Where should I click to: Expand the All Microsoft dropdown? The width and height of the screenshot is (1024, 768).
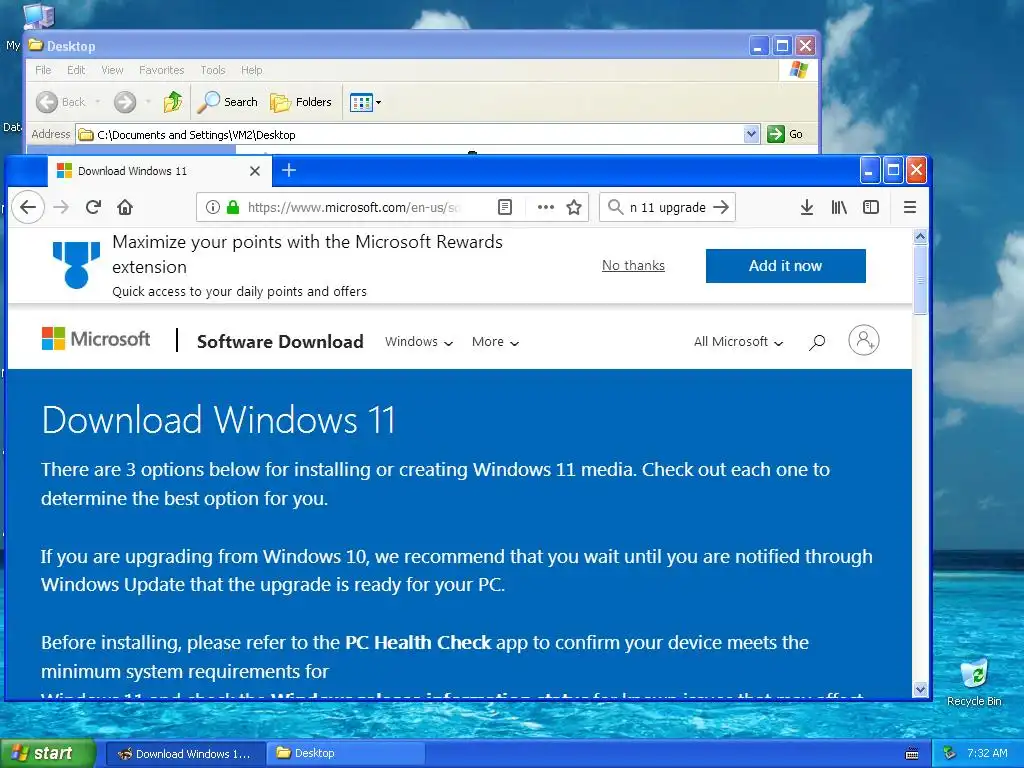pyautogui.click(x=738, y=342)
